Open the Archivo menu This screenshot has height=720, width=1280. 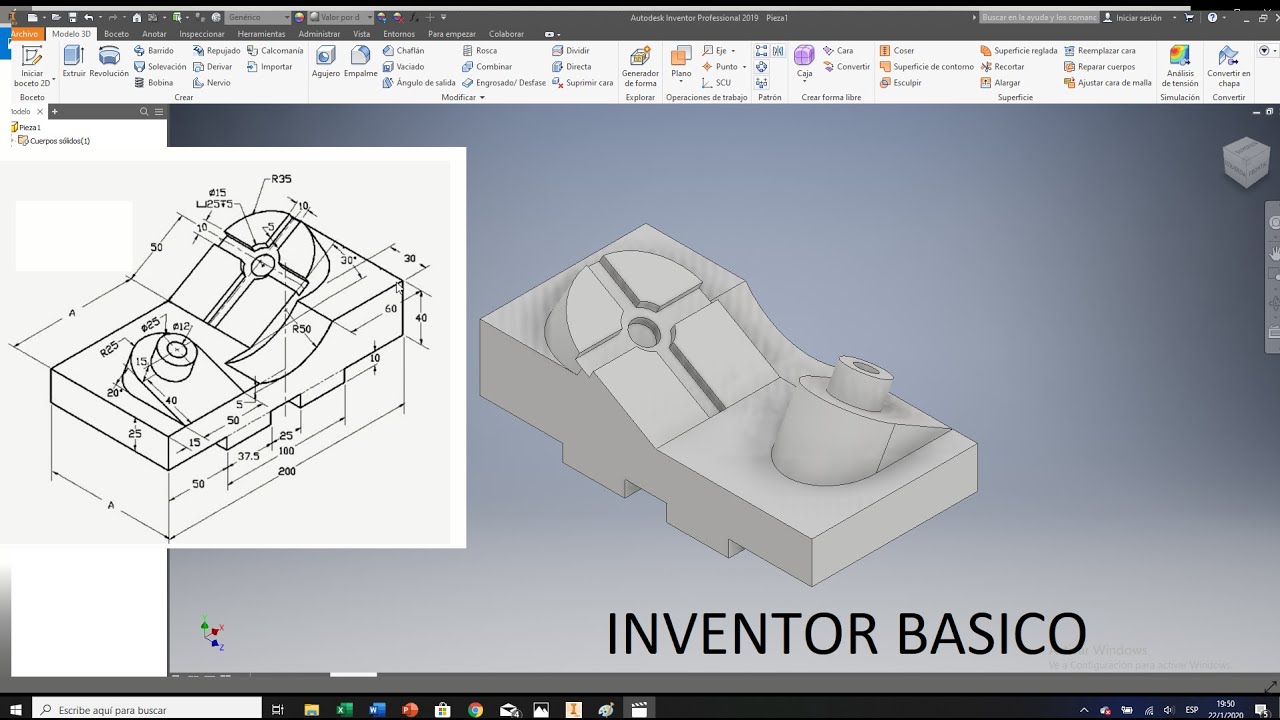coord(24,33)
